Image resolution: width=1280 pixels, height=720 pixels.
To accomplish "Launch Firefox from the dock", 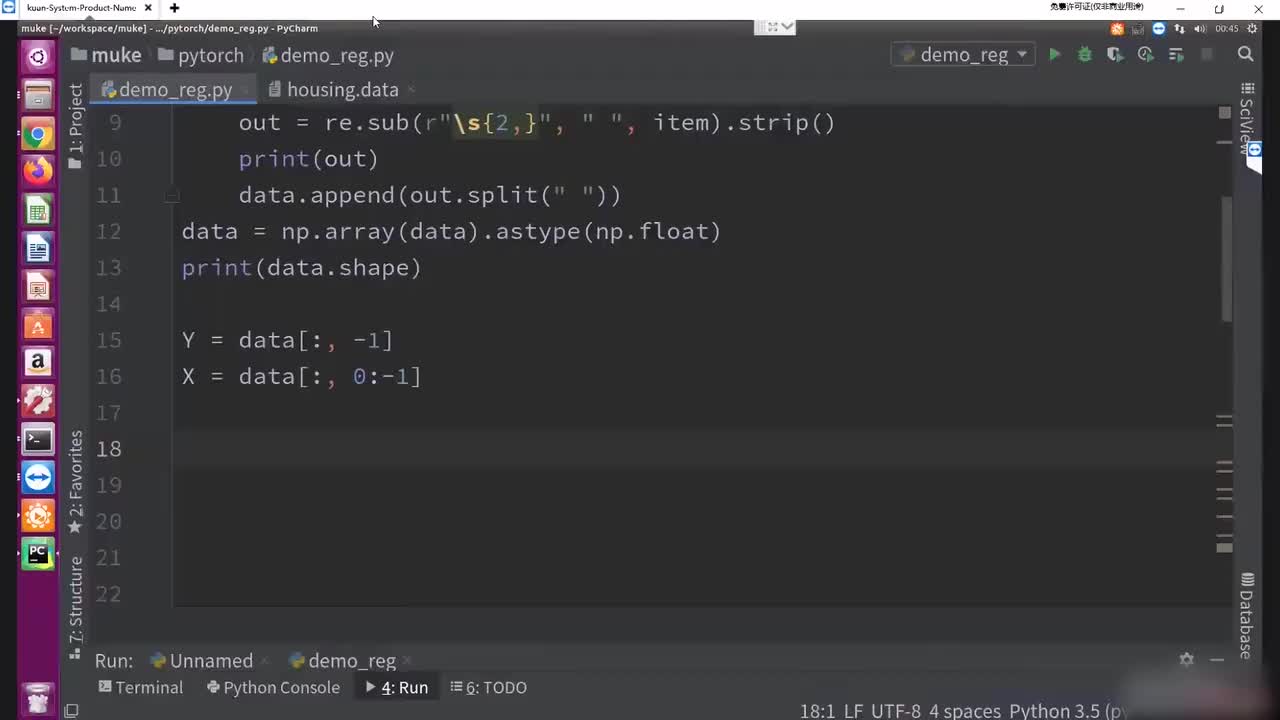I will [38, 172].
